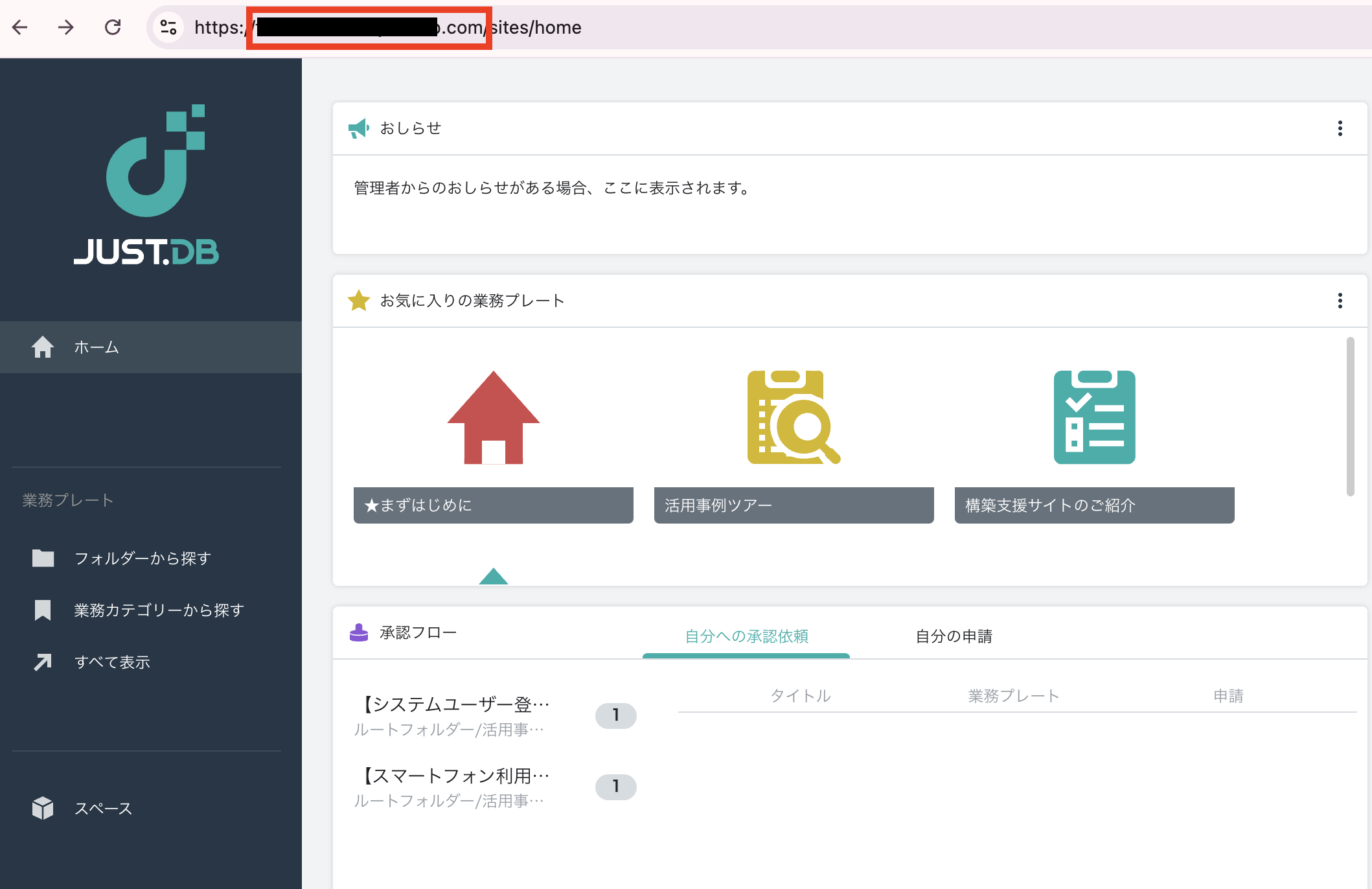The width and height of the screenshot is (1372, 889).
Task: Select ホーム in the sidebar
Action: coord(96,347)
